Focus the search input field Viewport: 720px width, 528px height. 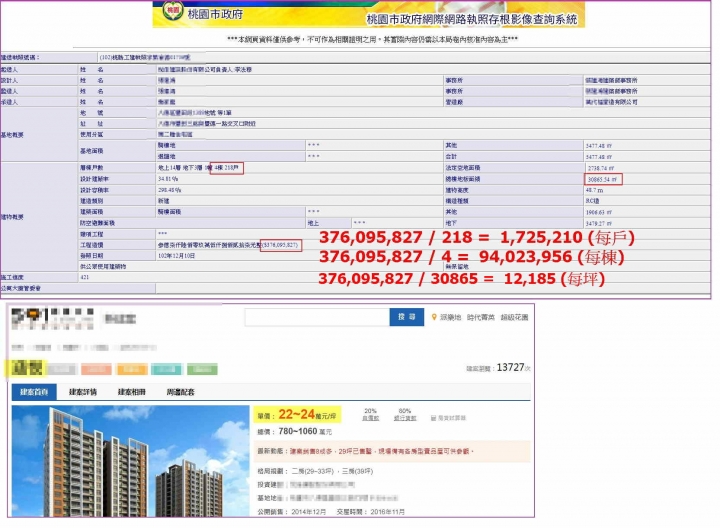(x=317, y=317)
